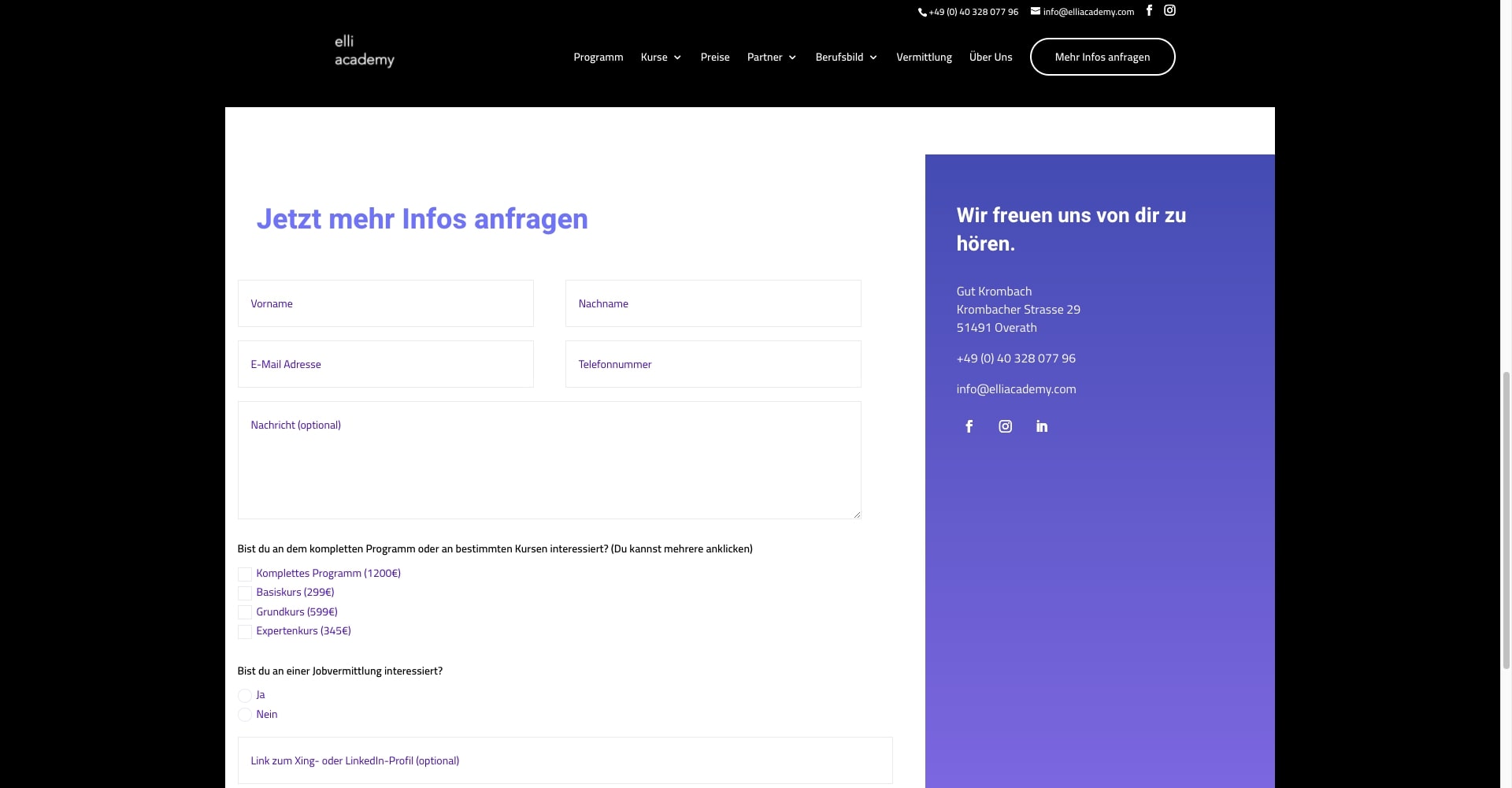Focus the Nachname input field
Viewport: 1512px width, 788px height.
[x=713, y=303]
